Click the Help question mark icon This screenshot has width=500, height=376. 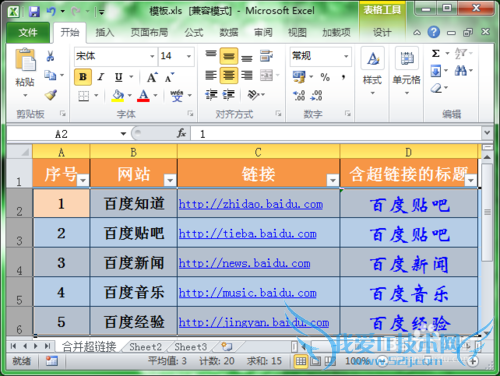click(434, 32)
